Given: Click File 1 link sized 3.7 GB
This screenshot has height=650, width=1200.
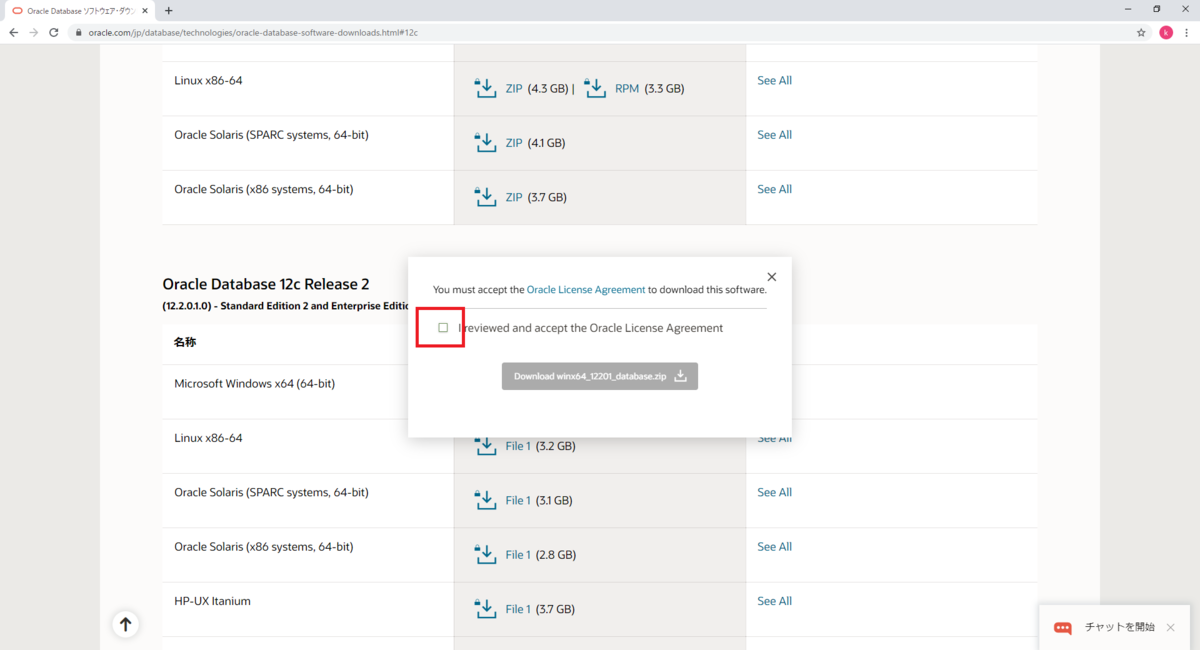Looking at the screenshot, I should pyautogui.click(x=518, y=609).
